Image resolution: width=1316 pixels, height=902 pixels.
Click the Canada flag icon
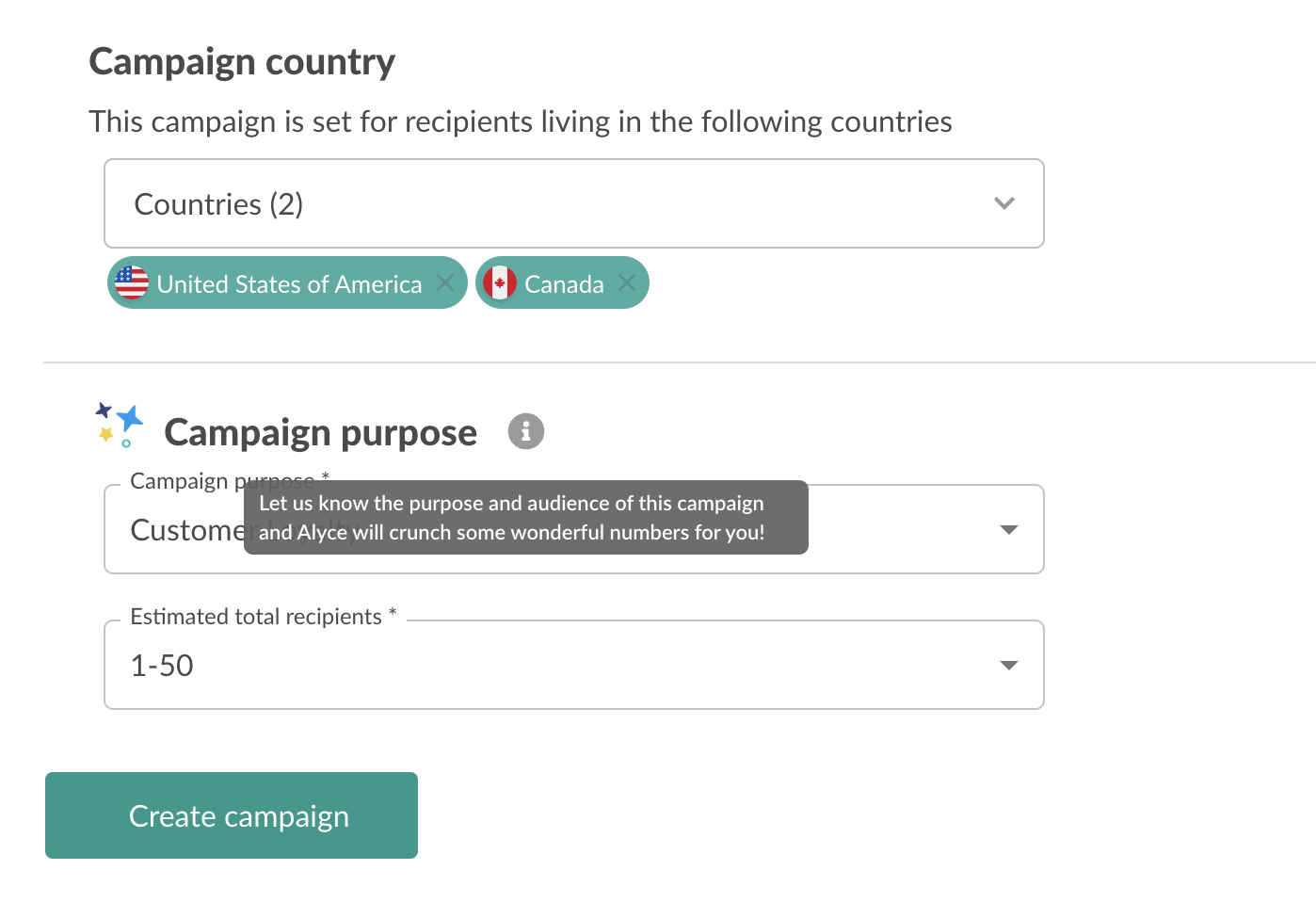tap(500, 282)
